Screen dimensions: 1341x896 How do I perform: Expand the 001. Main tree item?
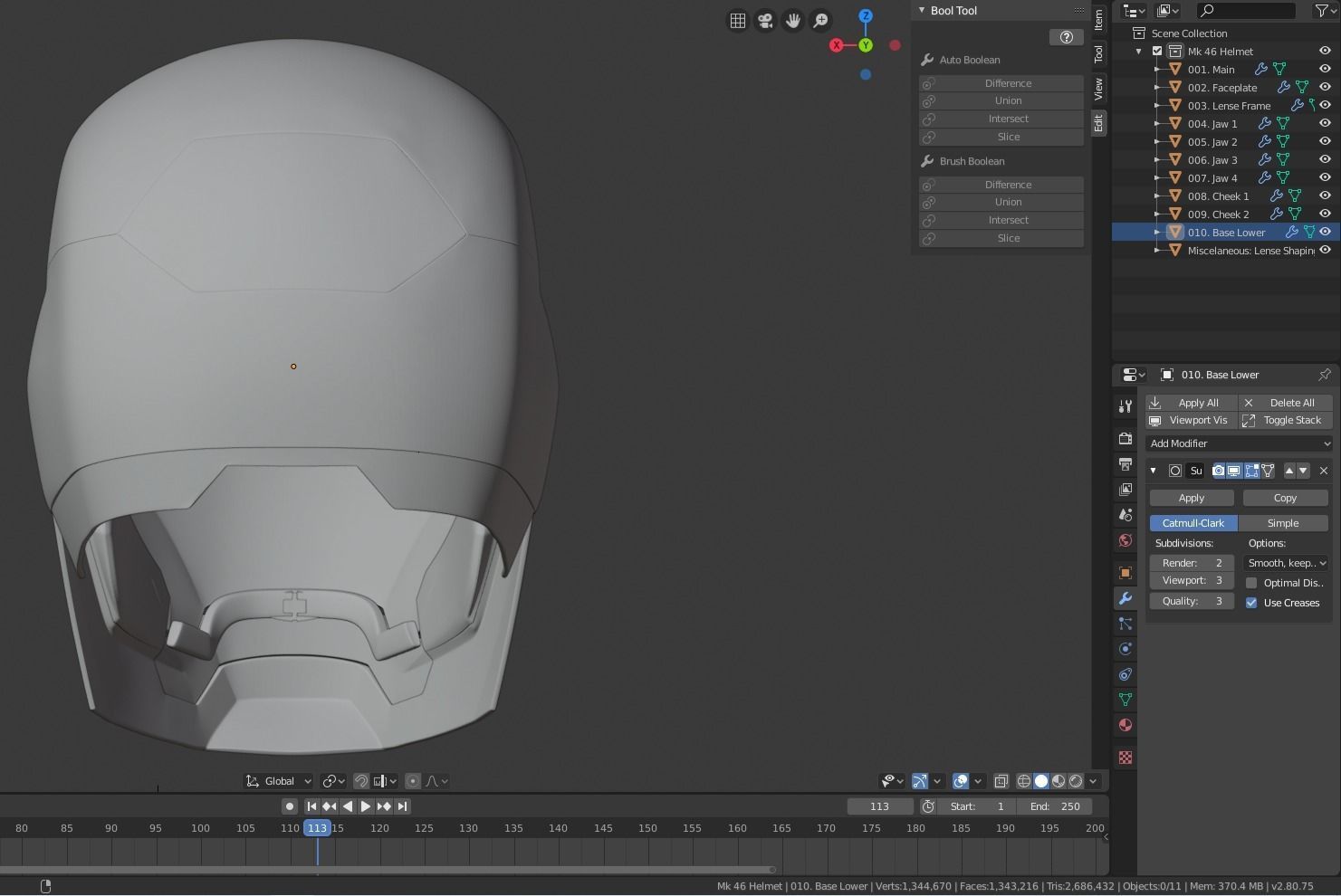(1157, 70)
